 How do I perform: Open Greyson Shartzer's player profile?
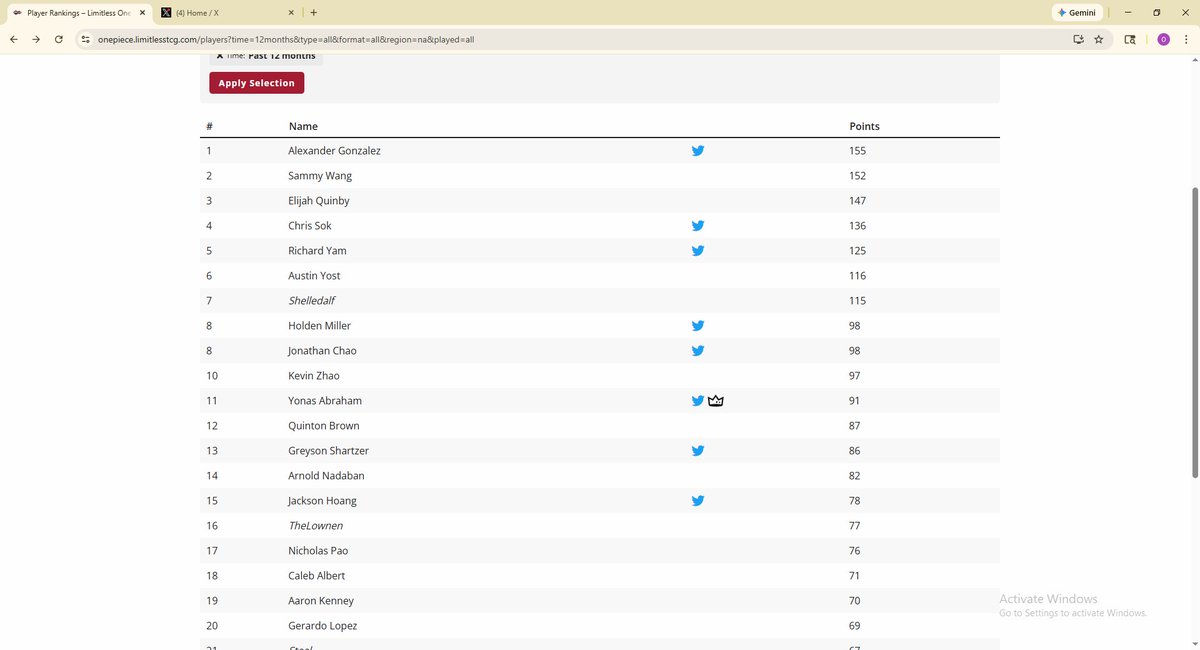[328, 451]
